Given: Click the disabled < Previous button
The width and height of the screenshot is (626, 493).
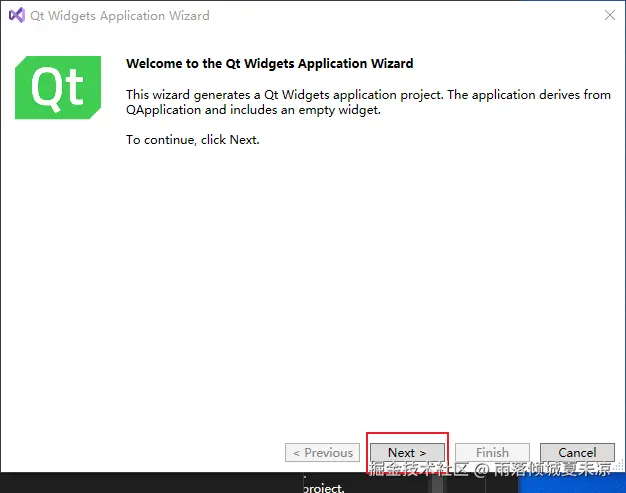Looking at the screenshot, I should pos(322,452).
